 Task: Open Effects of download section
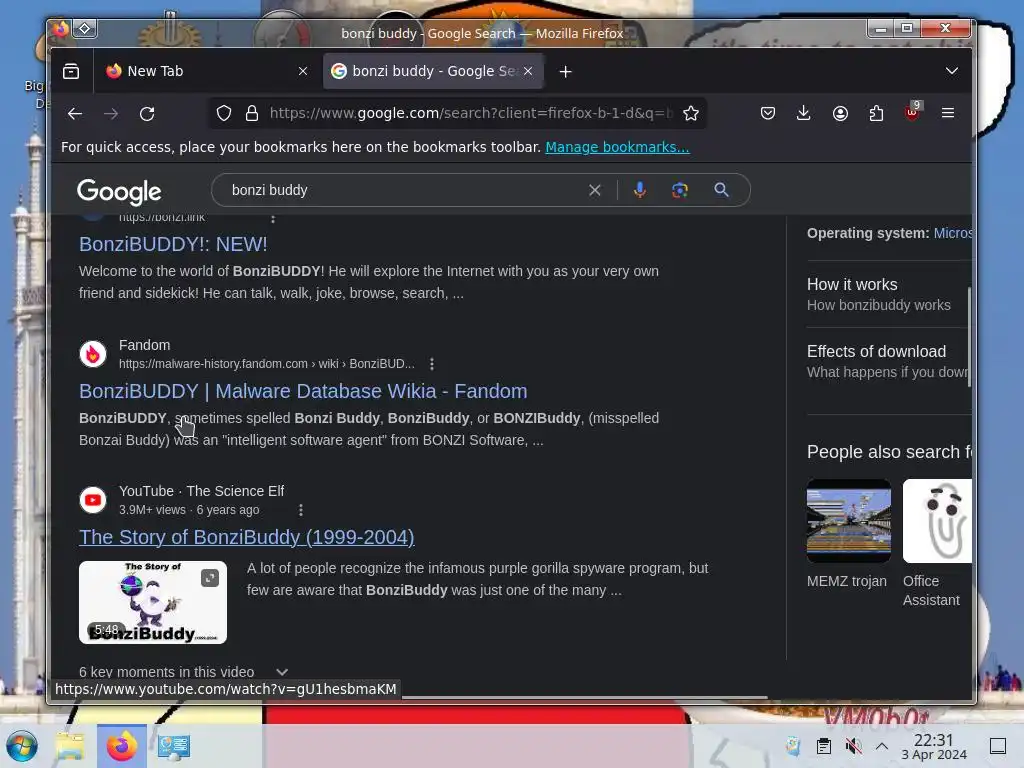tap(888, 361)
